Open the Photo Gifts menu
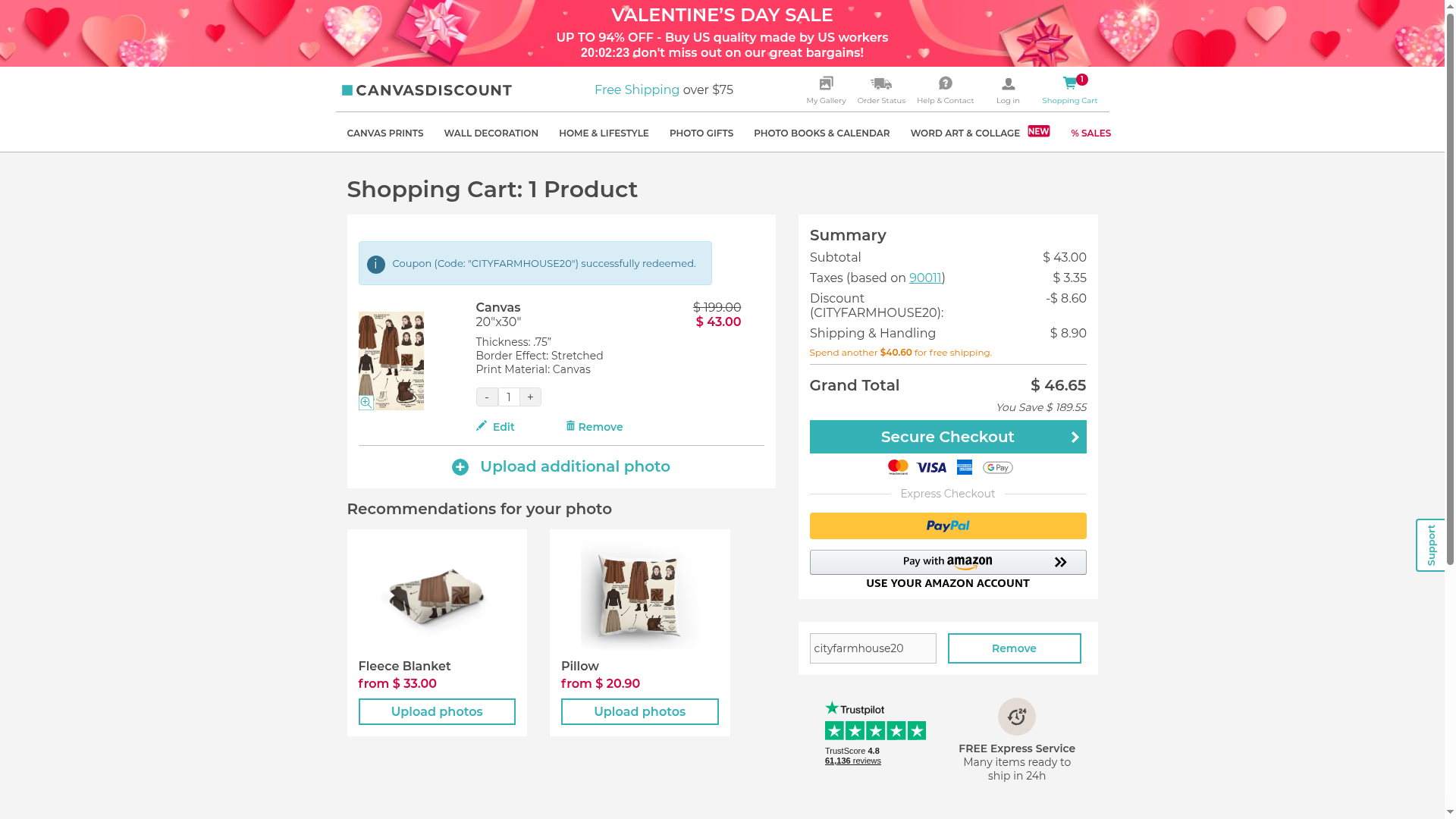The height and width of the screenshot is (819, 1456). point(701,133)
